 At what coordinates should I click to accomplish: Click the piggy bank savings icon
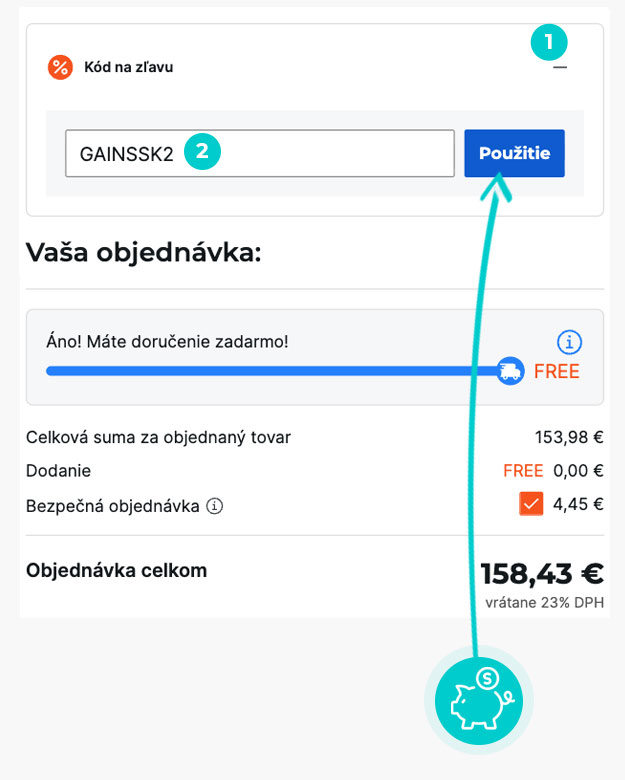click(479, 697)
